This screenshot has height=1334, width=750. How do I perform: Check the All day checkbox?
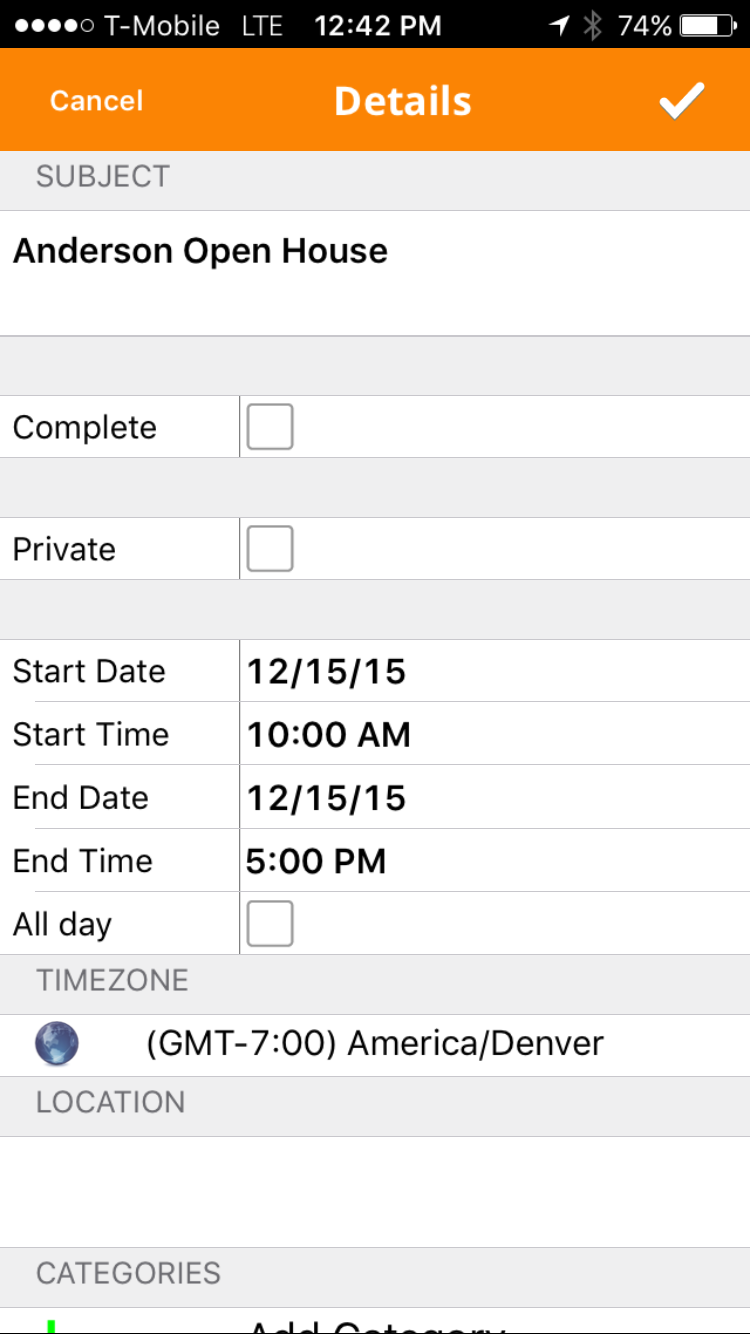[270, 923]
